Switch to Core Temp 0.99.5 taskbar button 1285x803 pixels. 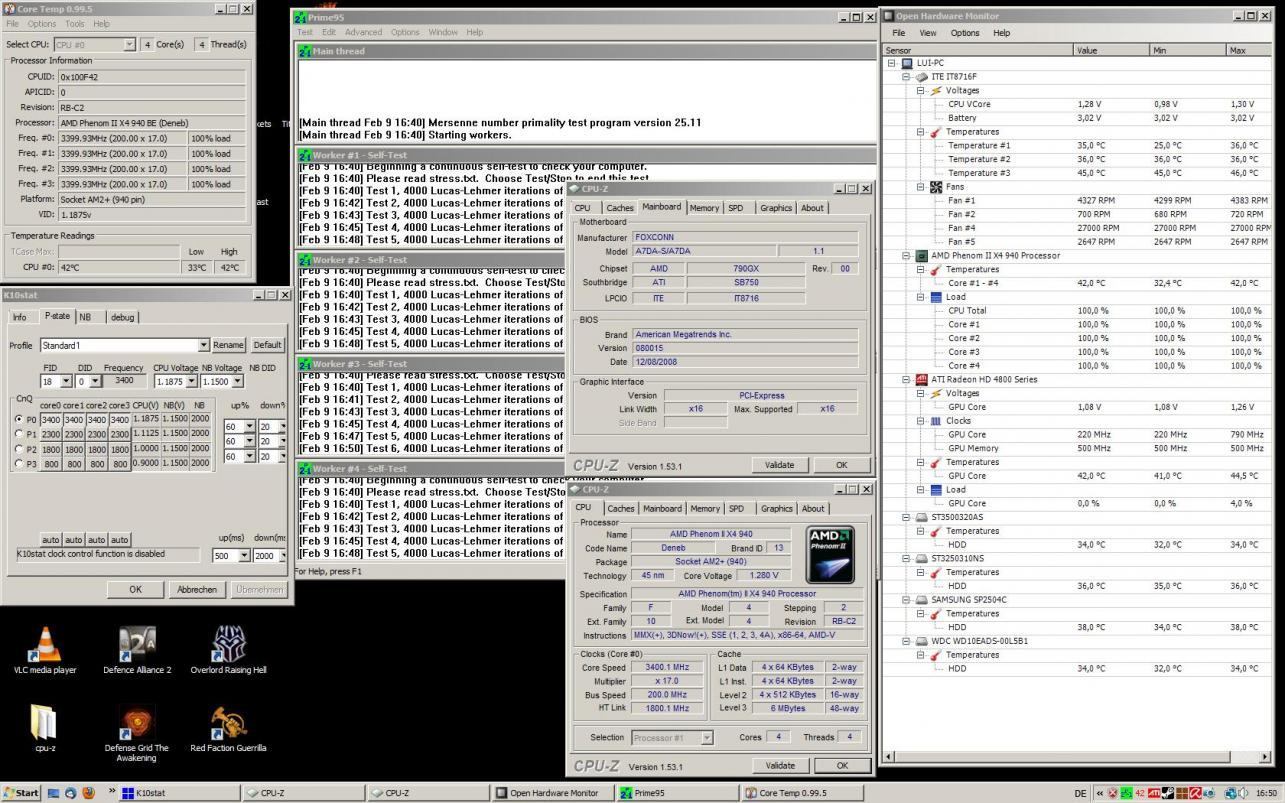point(801,793)
